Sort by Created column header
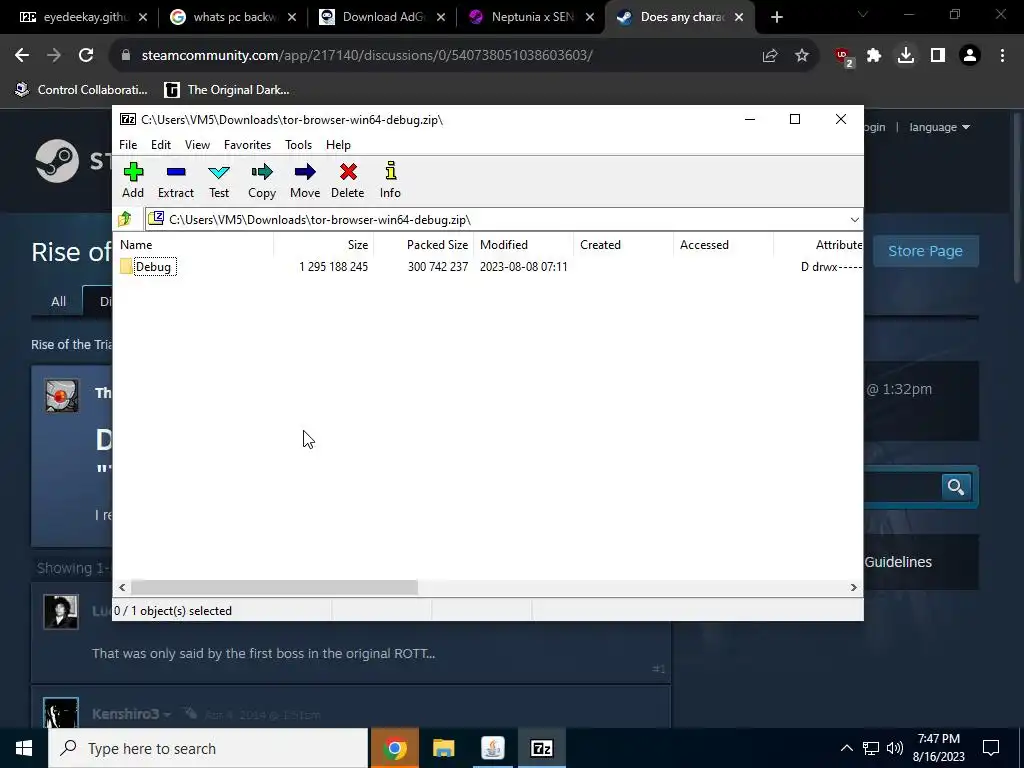1024x768 pixels. click(624, 245)
